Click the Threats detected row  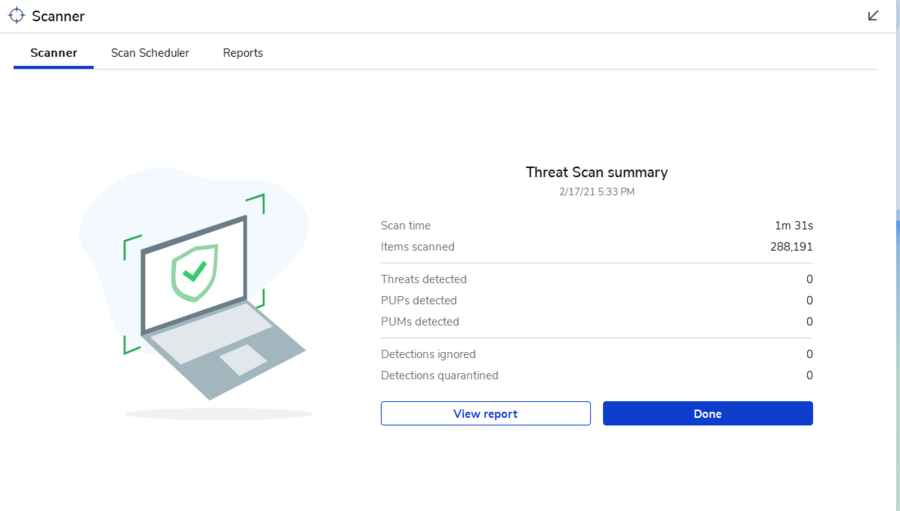[597, 279]
